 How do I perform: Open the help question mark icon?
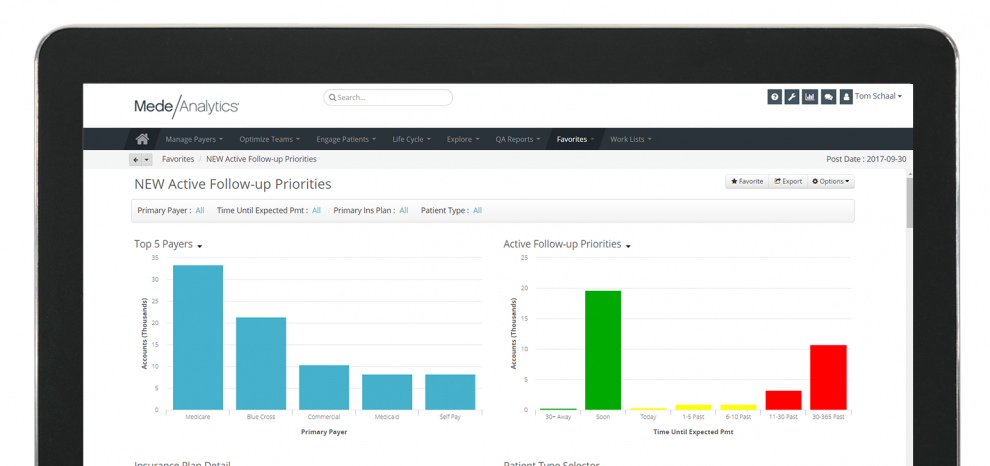pyautogui.click(x=775, y=97)
